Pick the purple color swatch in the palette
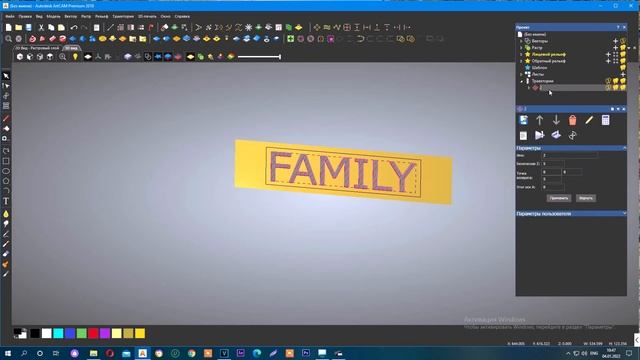The image size is (640, 360). pos(105,333)
